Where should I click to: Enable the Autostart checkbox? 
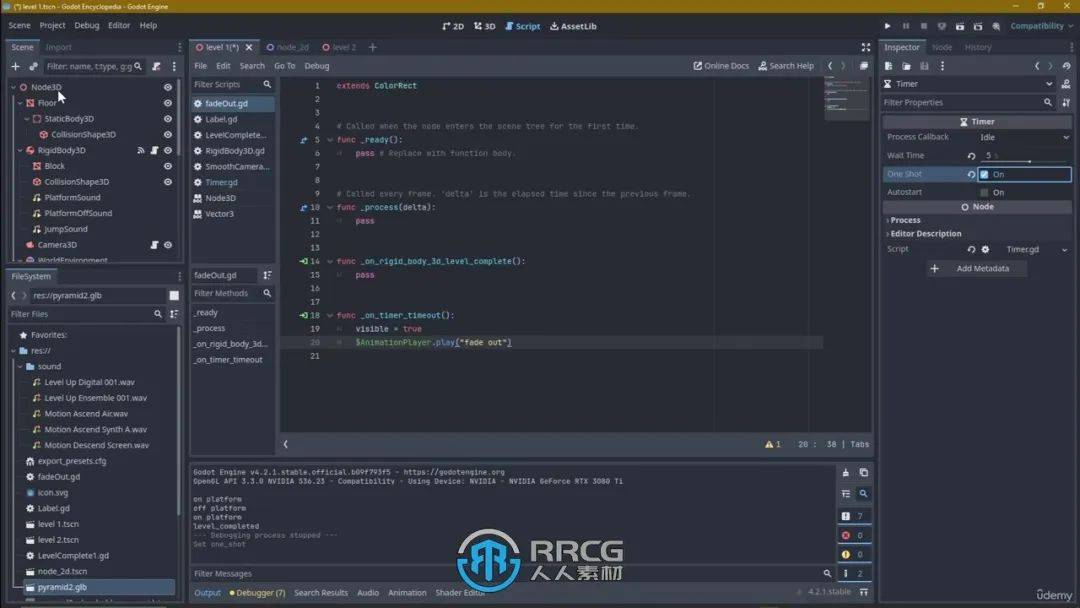(985, 192)
